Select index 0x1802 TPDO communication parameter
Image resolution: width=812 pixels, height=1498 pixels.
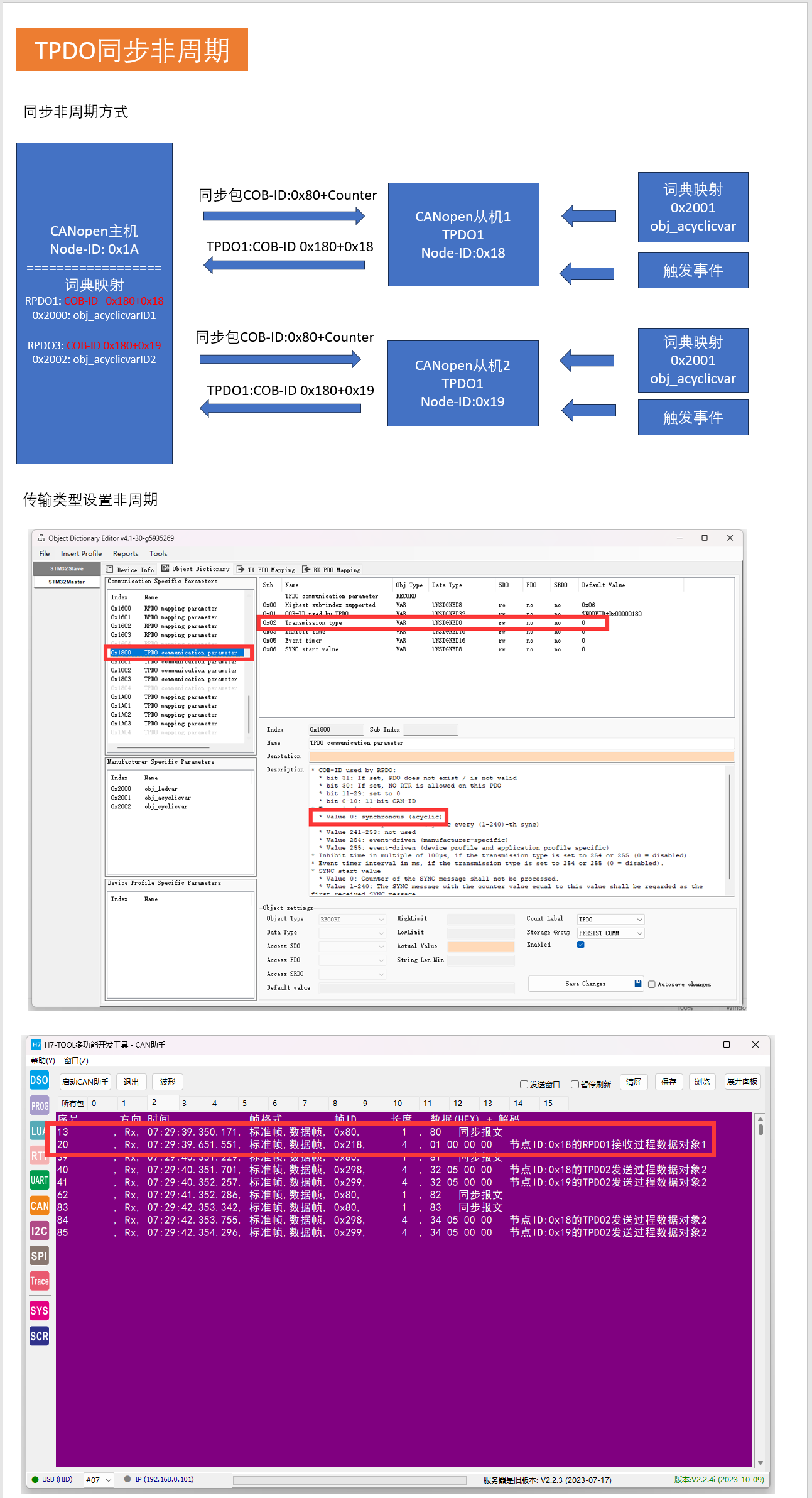pyautogui.click(x=174, y=670)
